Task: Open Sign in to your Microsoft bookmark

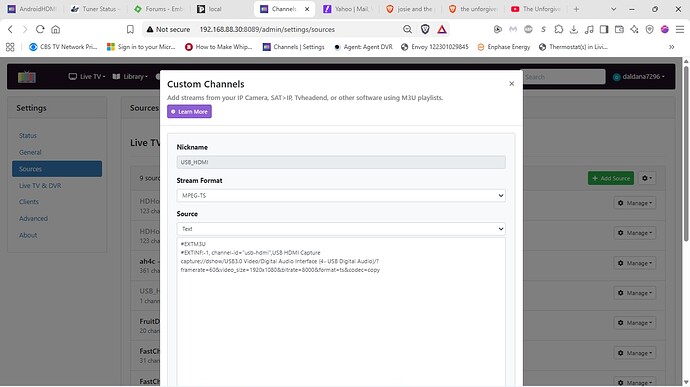Action: tap(141, 47)
